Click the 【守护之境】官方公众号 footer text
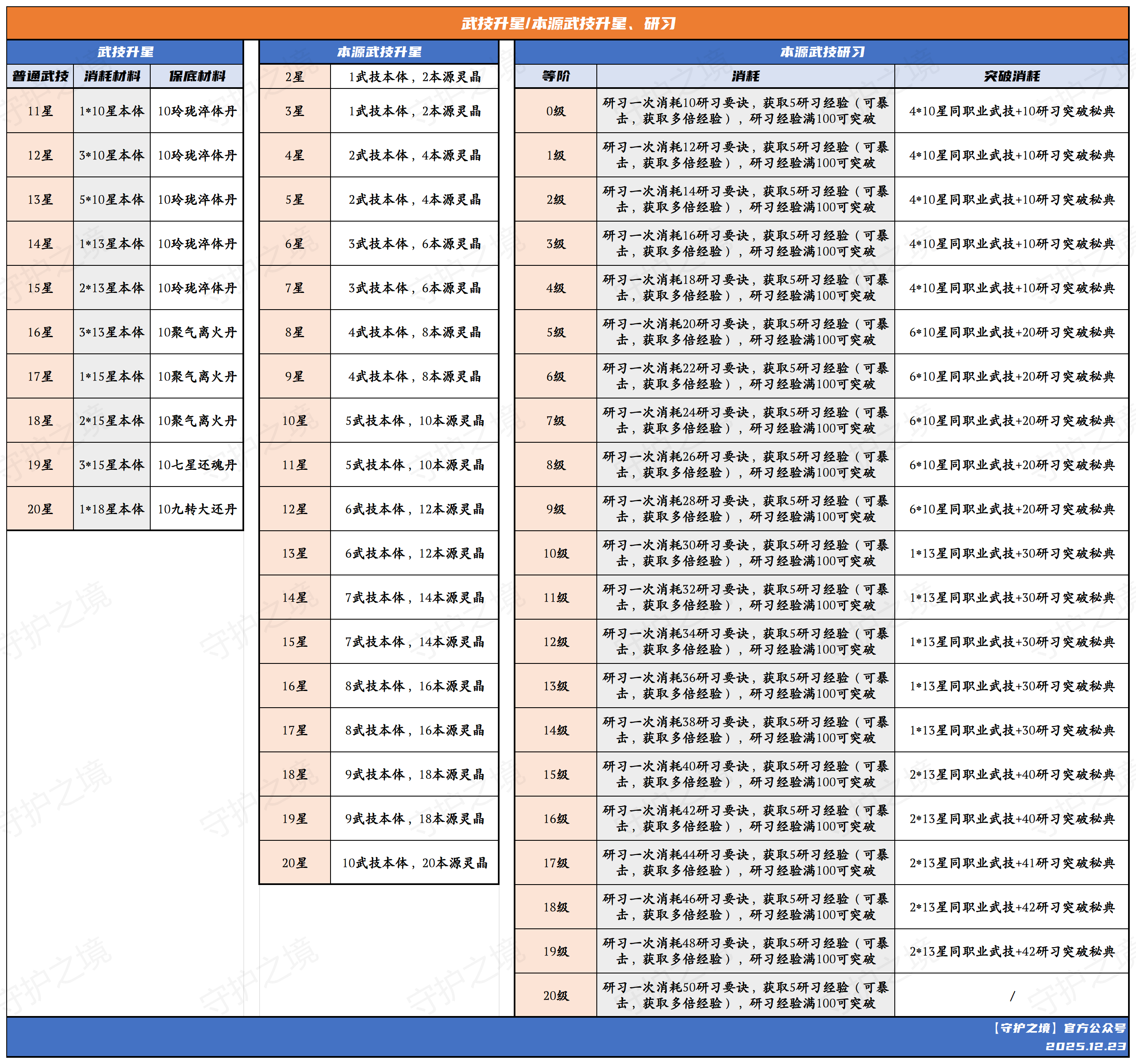The height and width of the screenshot is (1064, 1136). pos(1060,1028)
